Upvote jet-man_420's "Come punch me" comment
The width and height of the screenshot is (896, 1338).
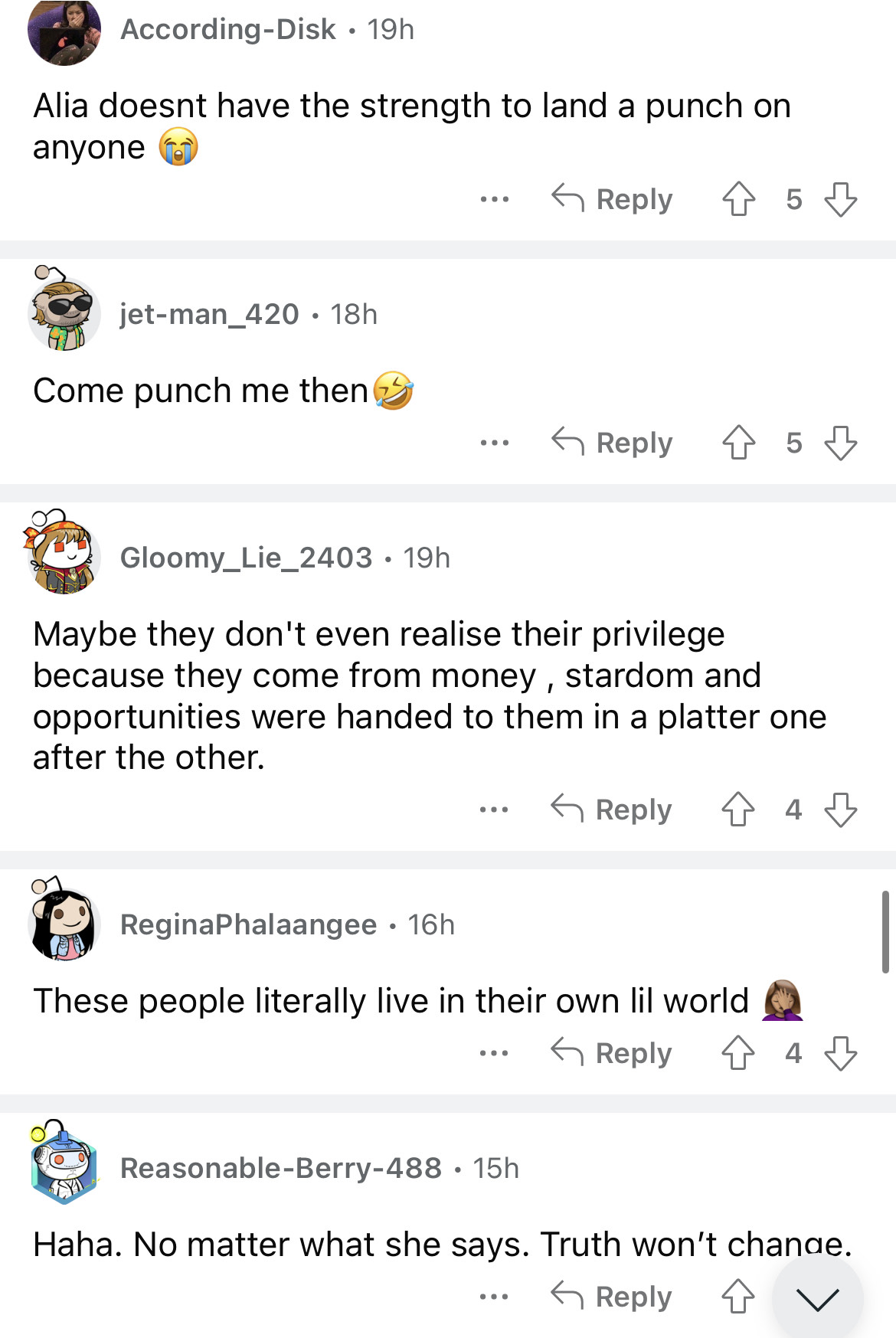click(x=738, y=443)
